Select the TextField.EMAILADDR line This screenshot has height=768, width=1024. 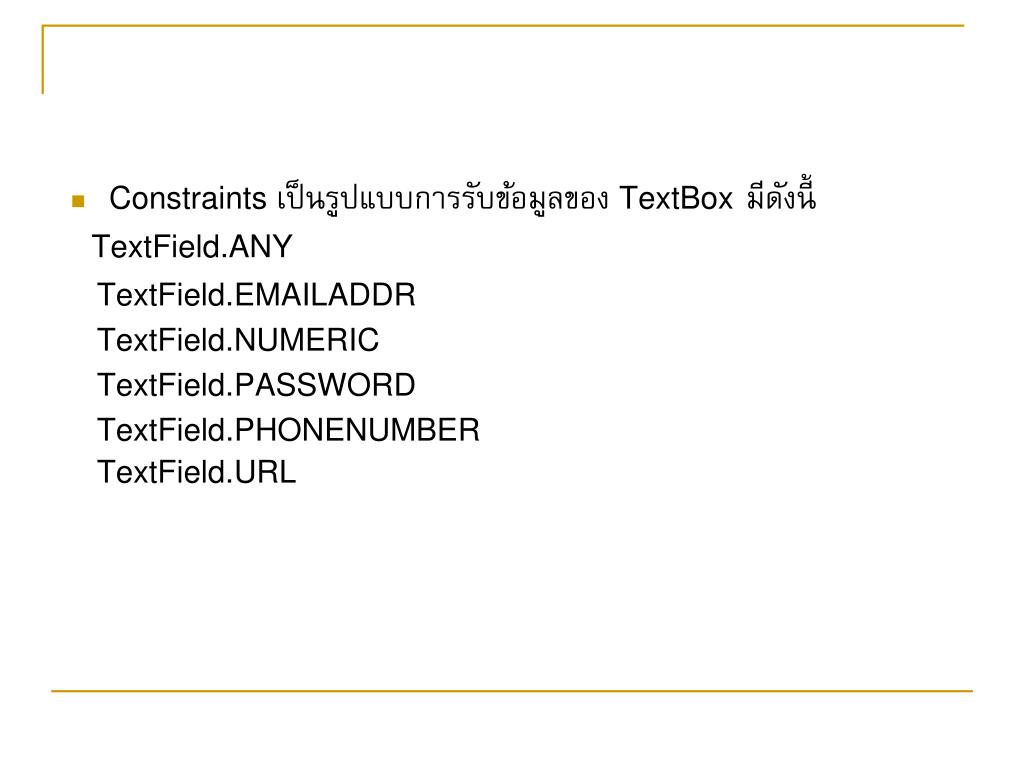[256, 295]
